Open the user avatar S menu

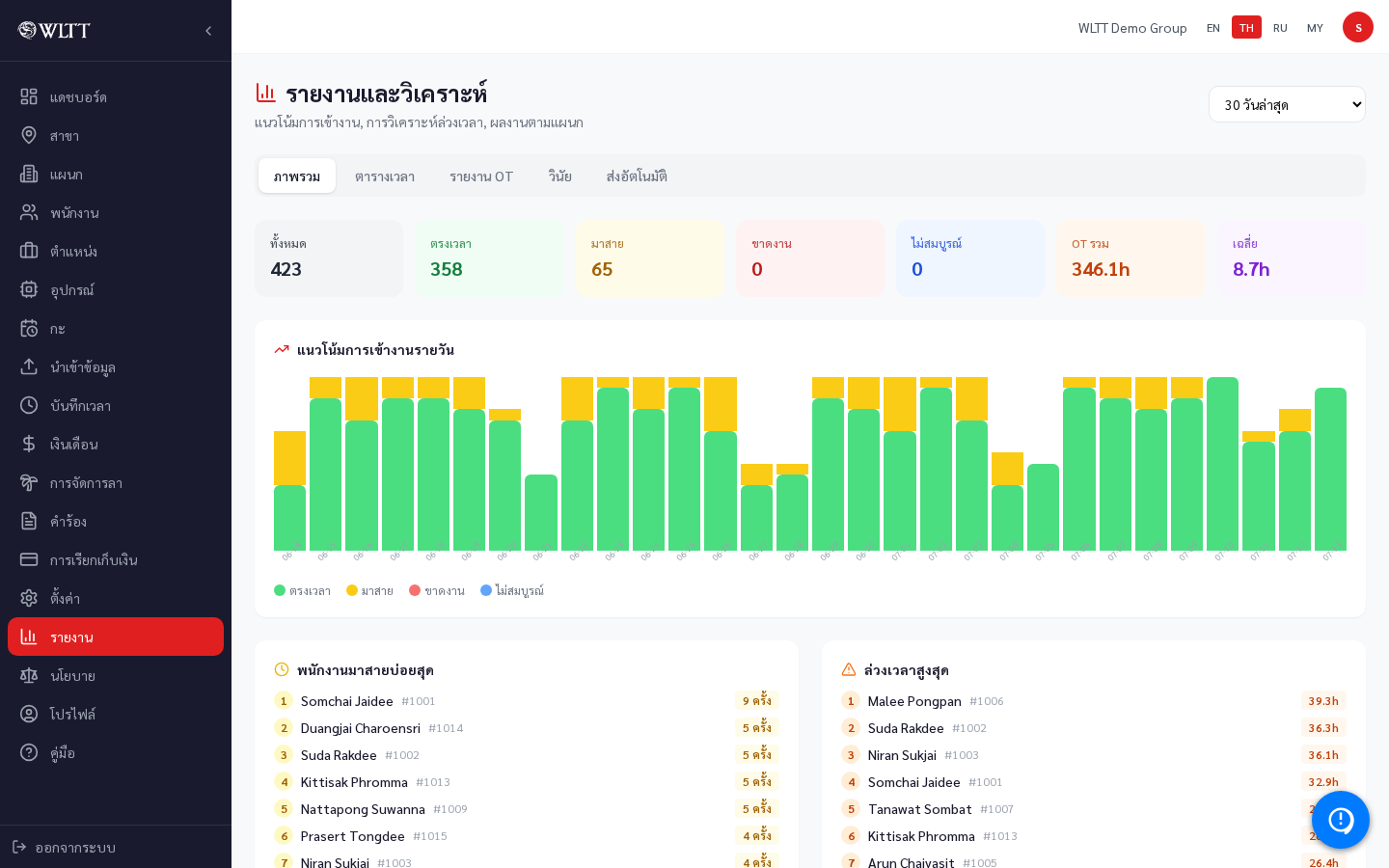(x=1358, y=27)
